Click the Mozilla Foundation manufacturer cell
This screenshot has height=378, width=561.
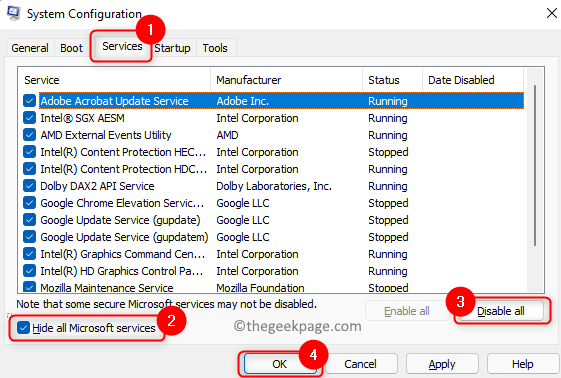260,288
